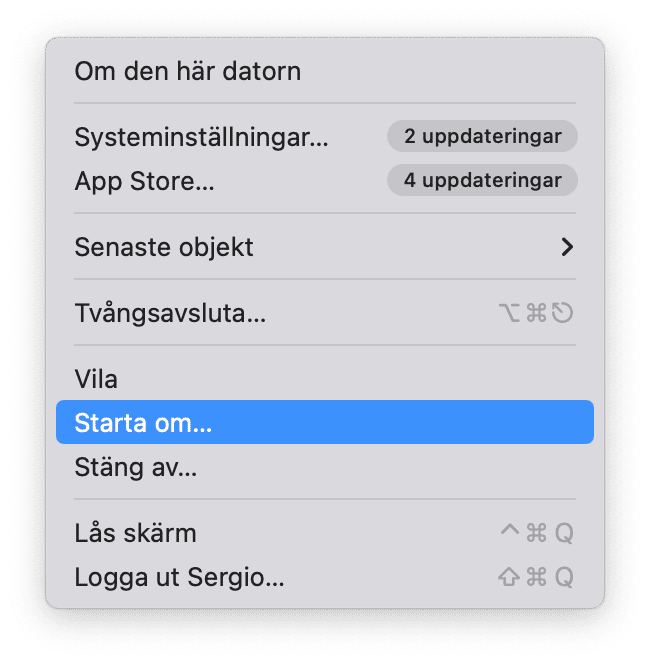
Task: Choose Tvångsavsluta to force quit apps
Action: 170,313
